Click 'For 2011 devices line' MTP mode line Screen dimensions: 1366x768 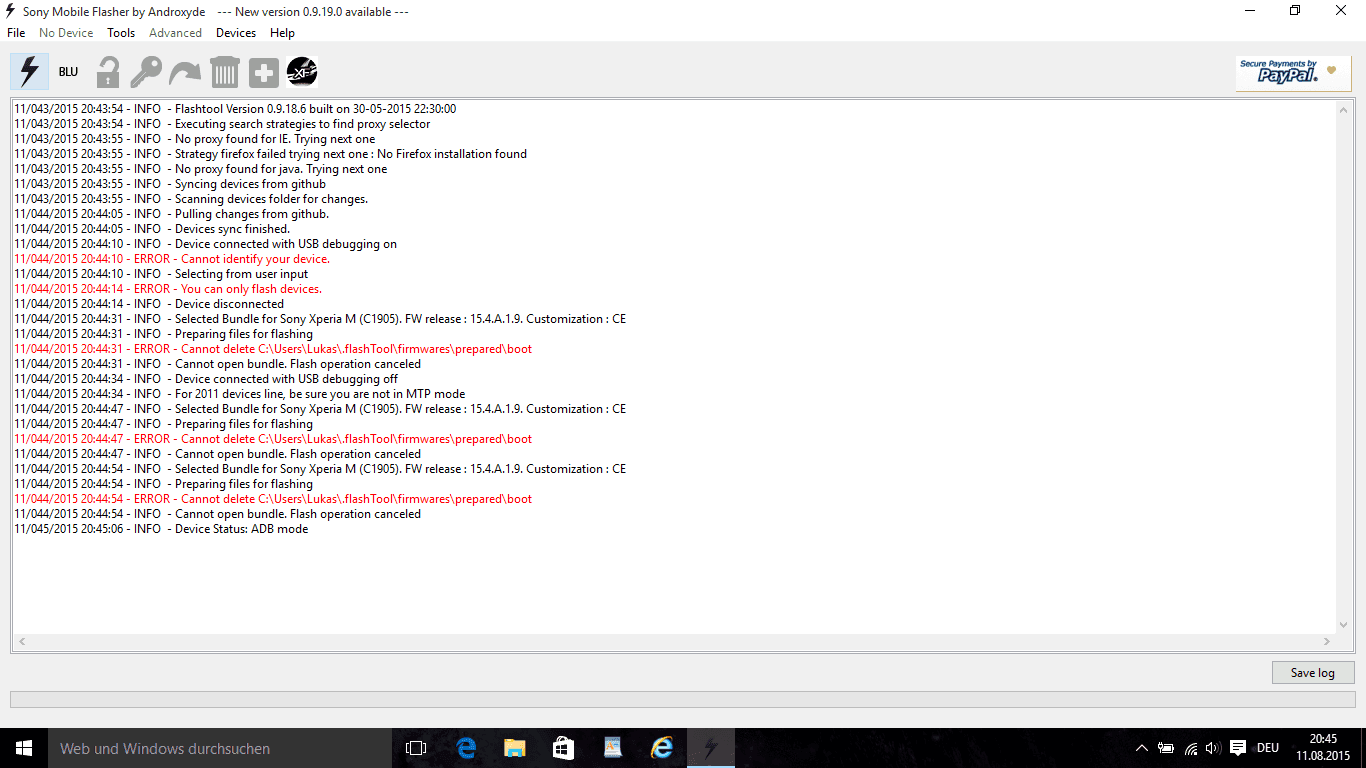click(240, 394)
